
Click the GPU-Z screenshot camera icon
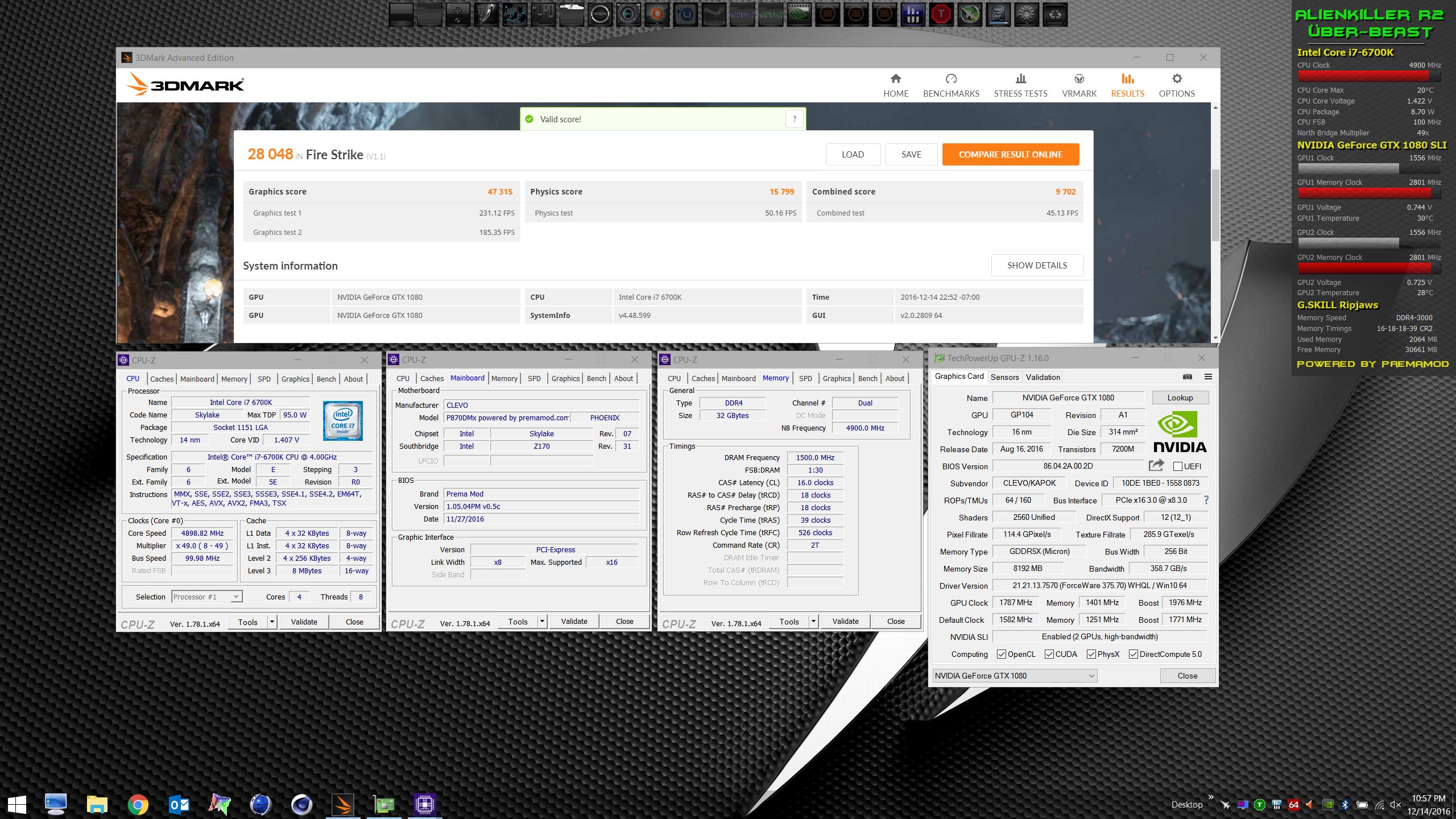(x=1187, y=377)
